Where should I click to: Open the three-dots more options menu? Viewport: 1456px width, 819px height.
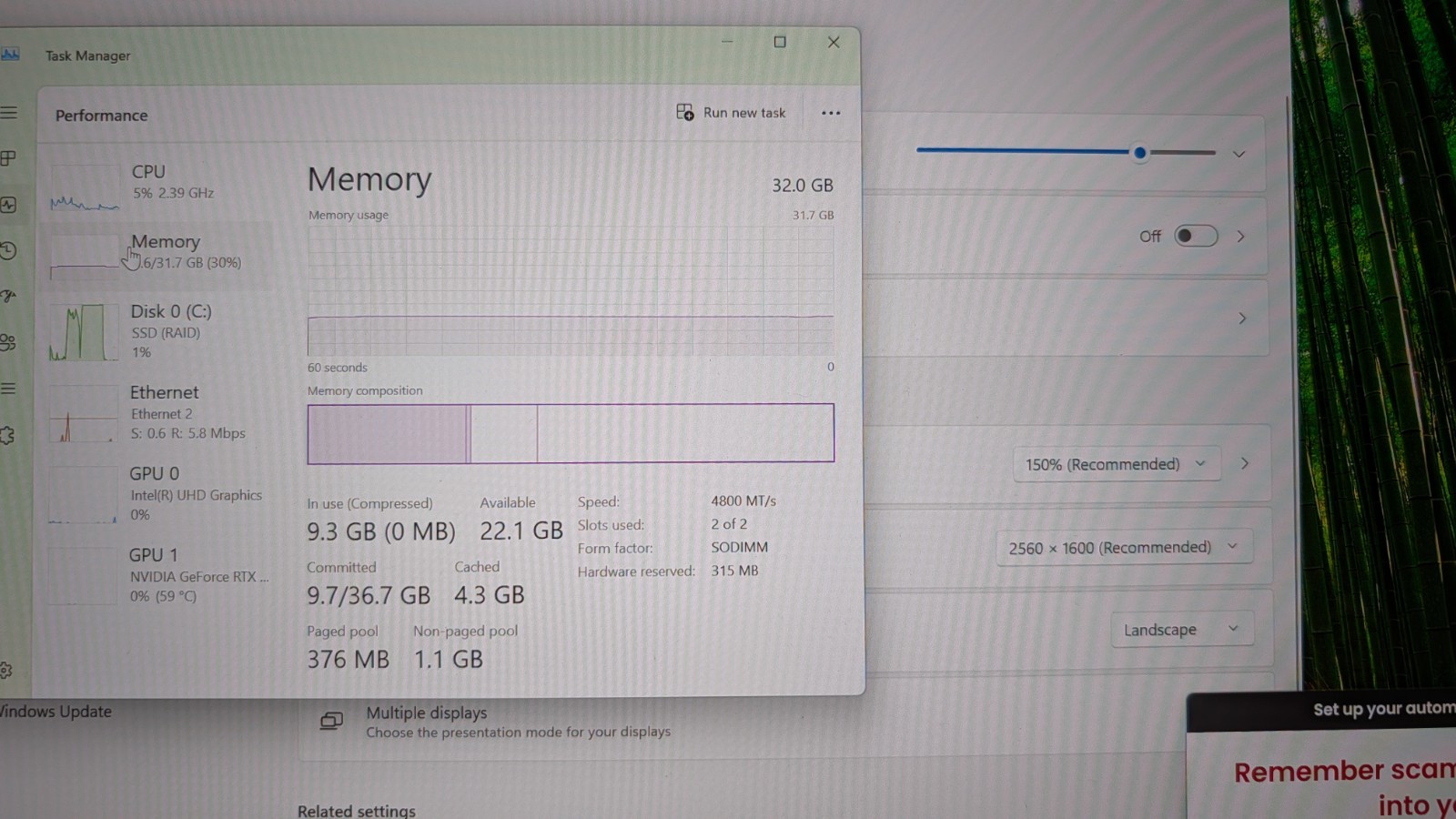pyautogui.click(x=831, y=113)
